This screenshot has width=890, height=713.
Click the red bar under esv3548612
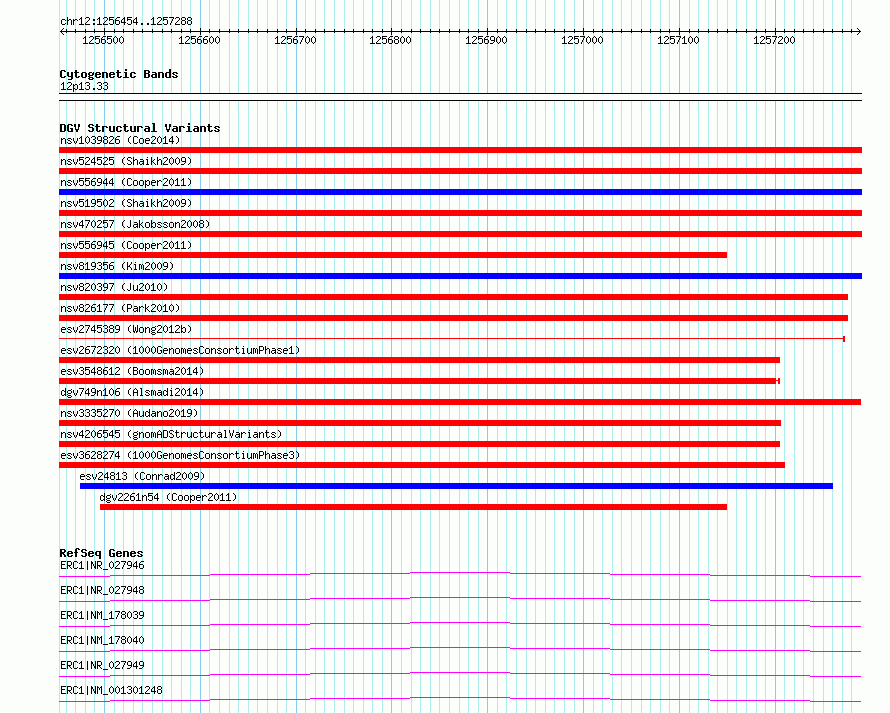pyautogui.click(x=419, y=381)
